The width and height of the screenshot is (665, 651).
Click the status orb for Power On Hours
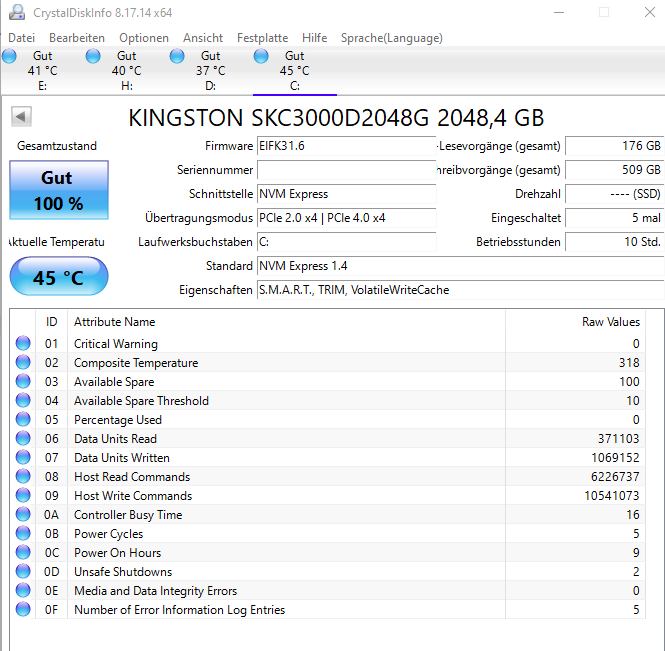[23, 552]
